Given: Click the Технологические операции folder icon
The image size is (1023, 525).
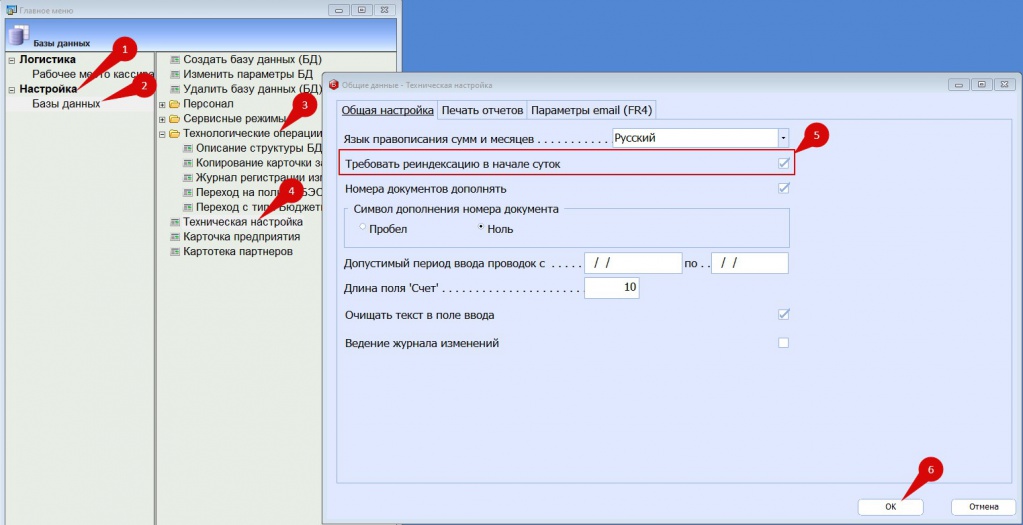Looking at the screenshot, I should pos(174,134).
